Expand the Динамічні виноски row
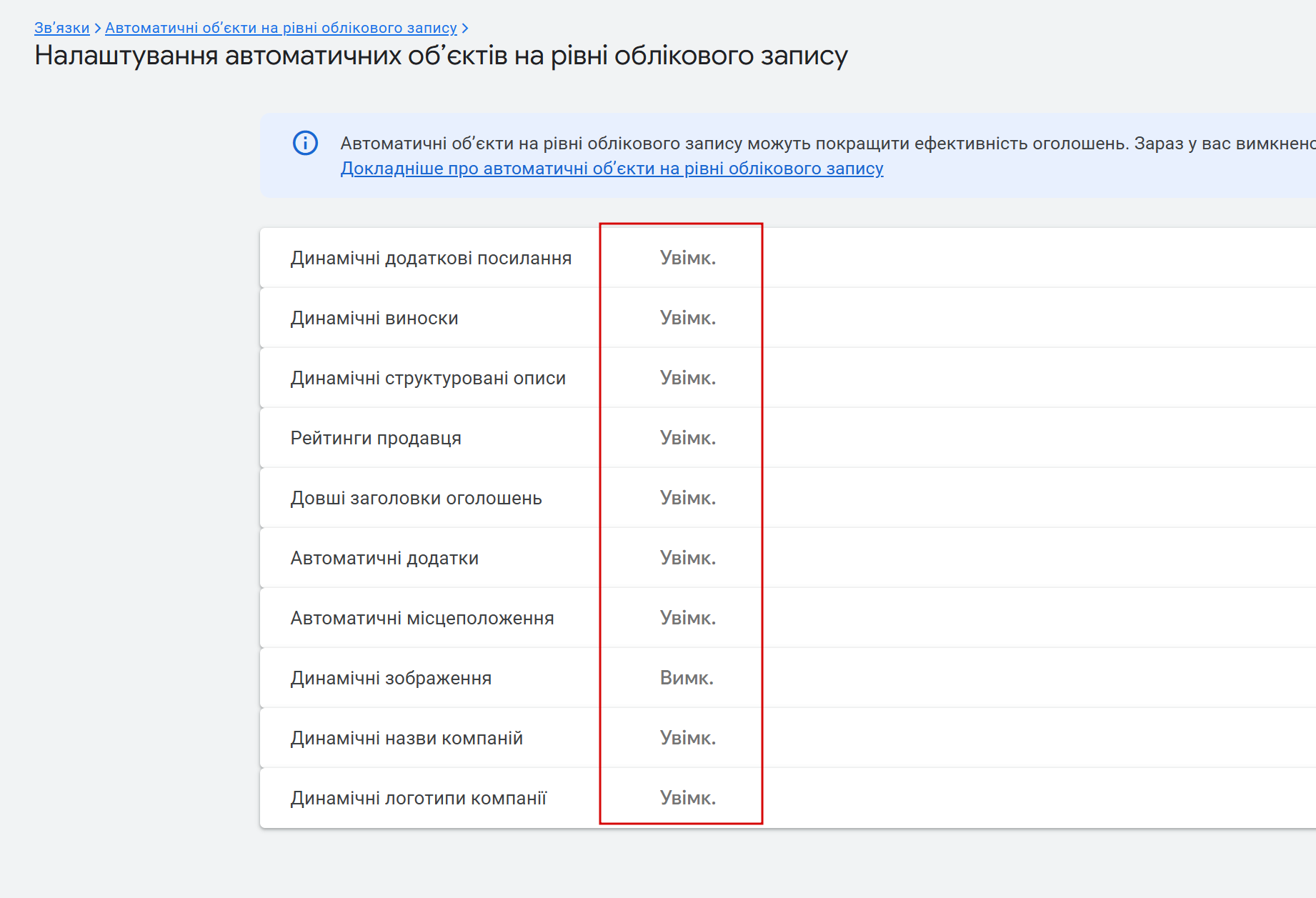Image resolution: width=1316 pixels, height=898 pixels. pos(374,318)
